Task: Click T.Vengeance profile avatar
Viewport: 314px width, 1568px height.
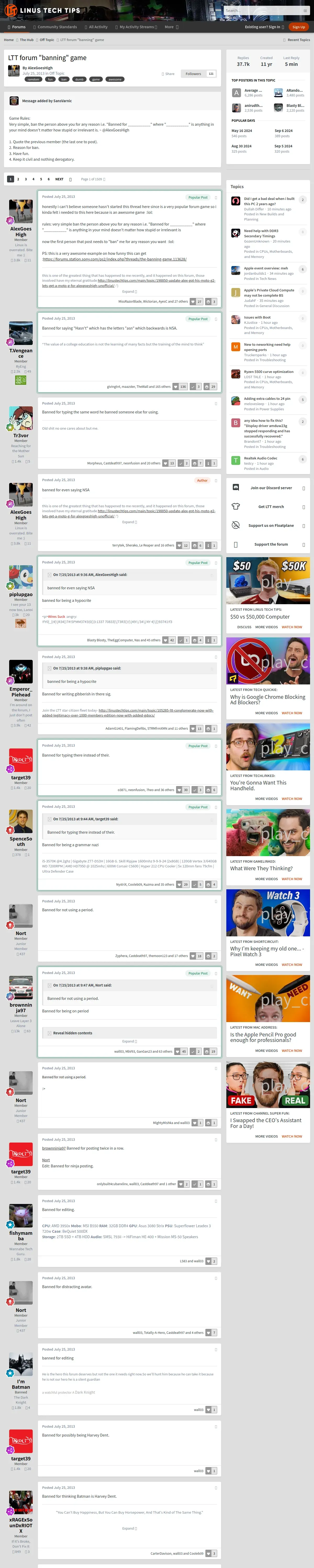Action: (21, 333)
